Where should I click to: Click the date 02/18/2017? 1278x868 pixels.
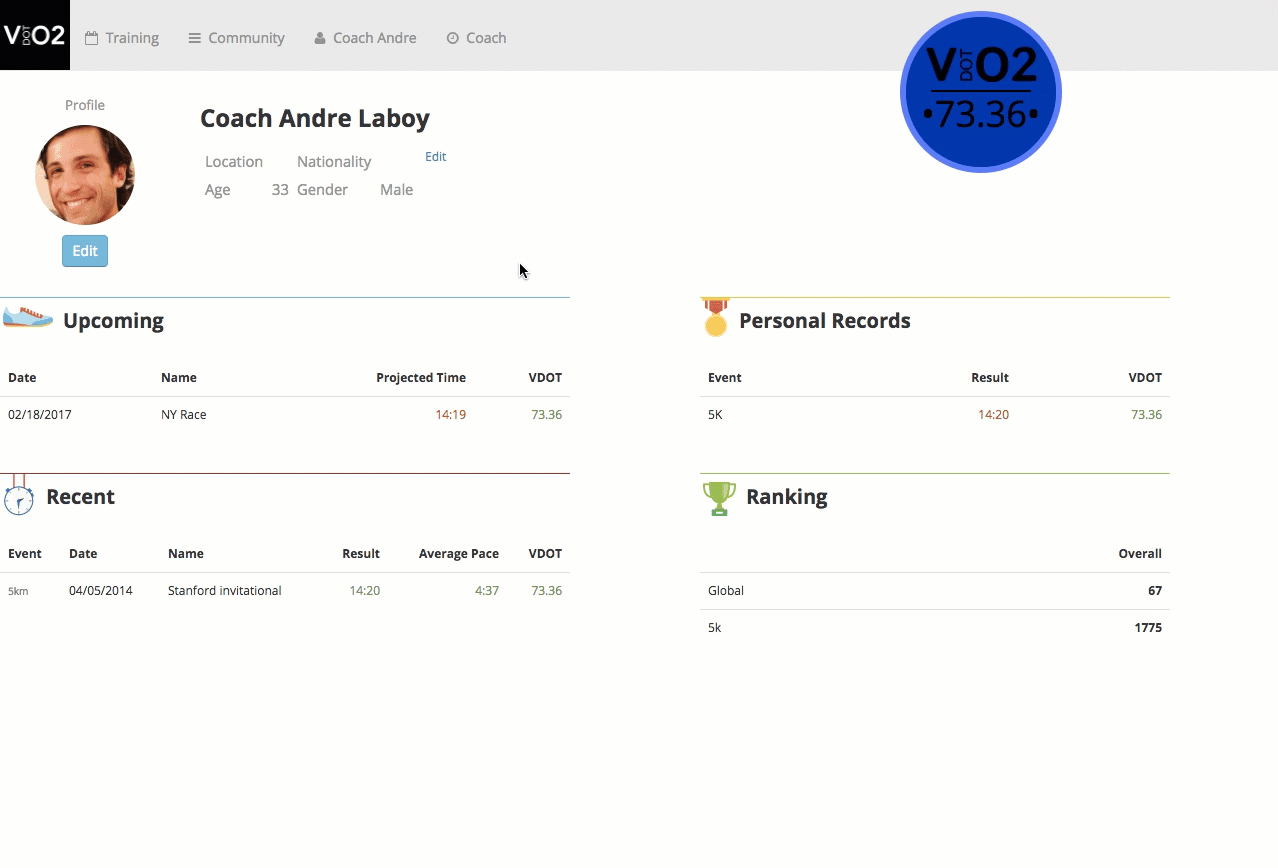[40, 414]
